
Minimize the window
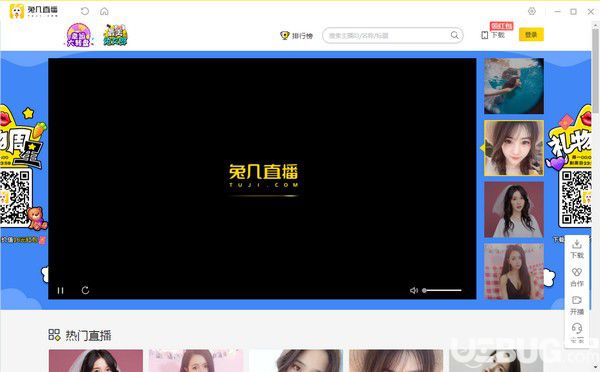click(x=557, y=11)
